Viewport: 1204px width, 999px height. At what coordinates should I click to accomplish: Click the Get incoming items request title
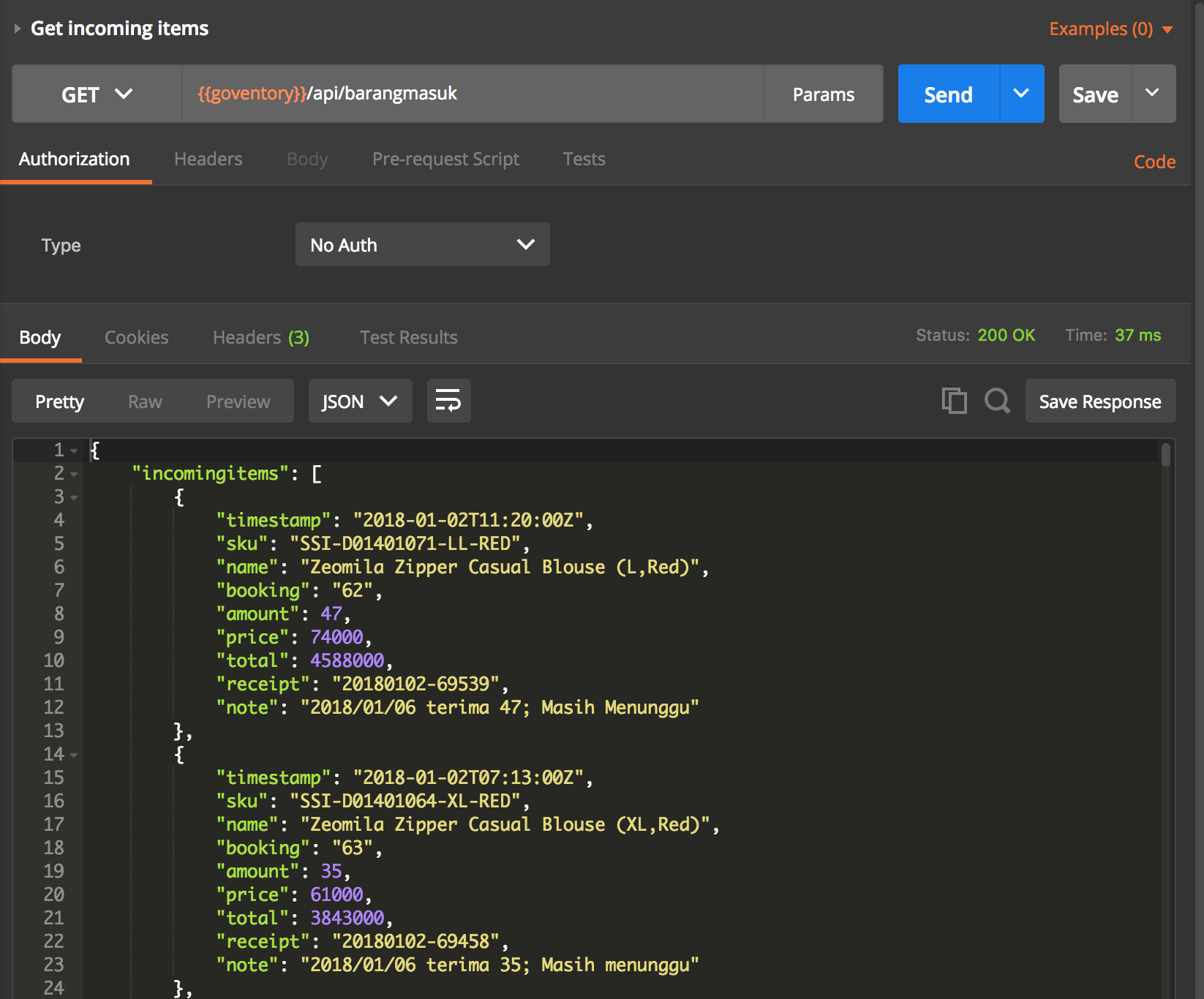tap(119, 29)
